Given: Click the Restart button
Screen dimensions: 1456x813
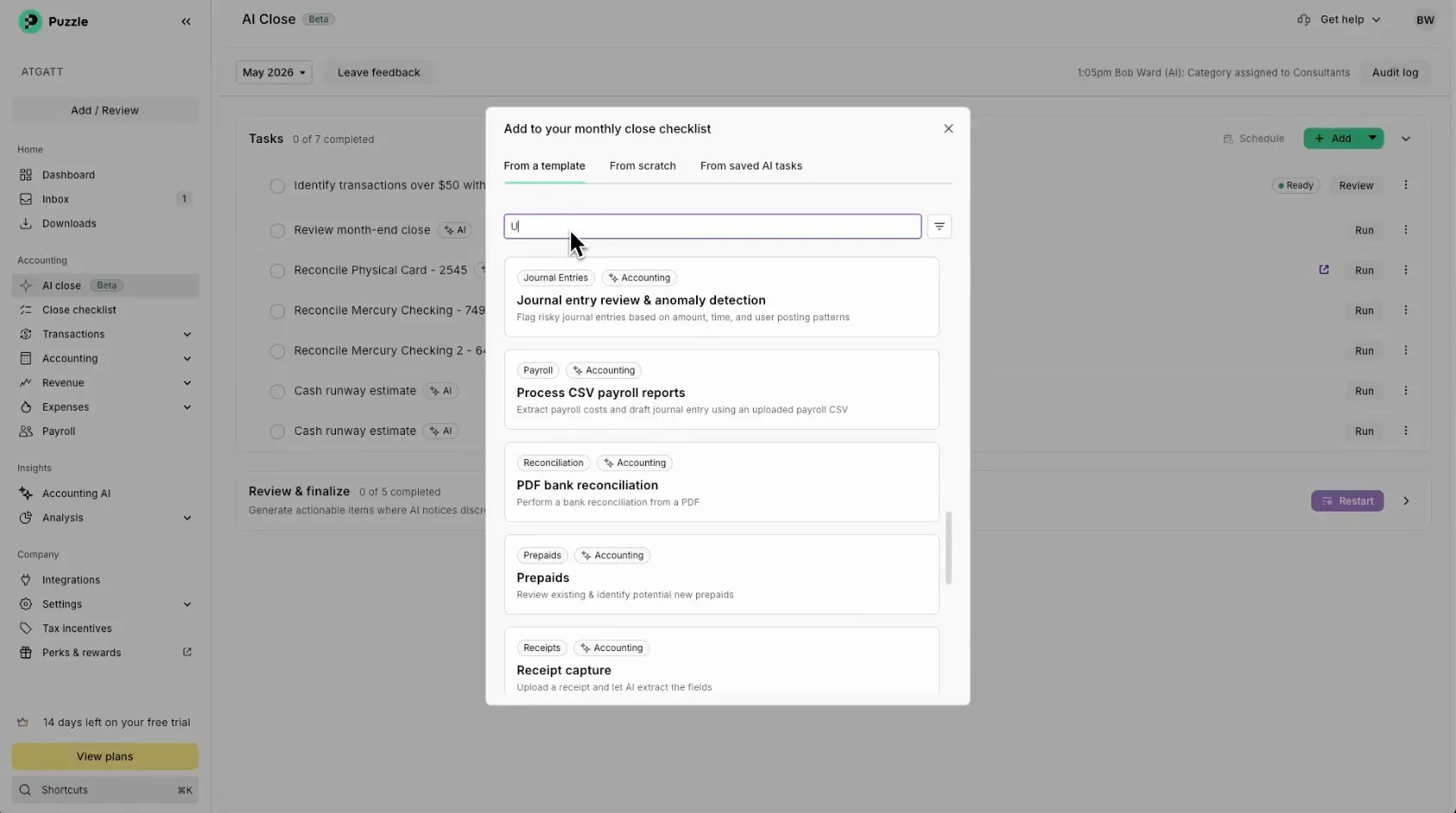Looking at the screenshot, I should (1347, 501).
